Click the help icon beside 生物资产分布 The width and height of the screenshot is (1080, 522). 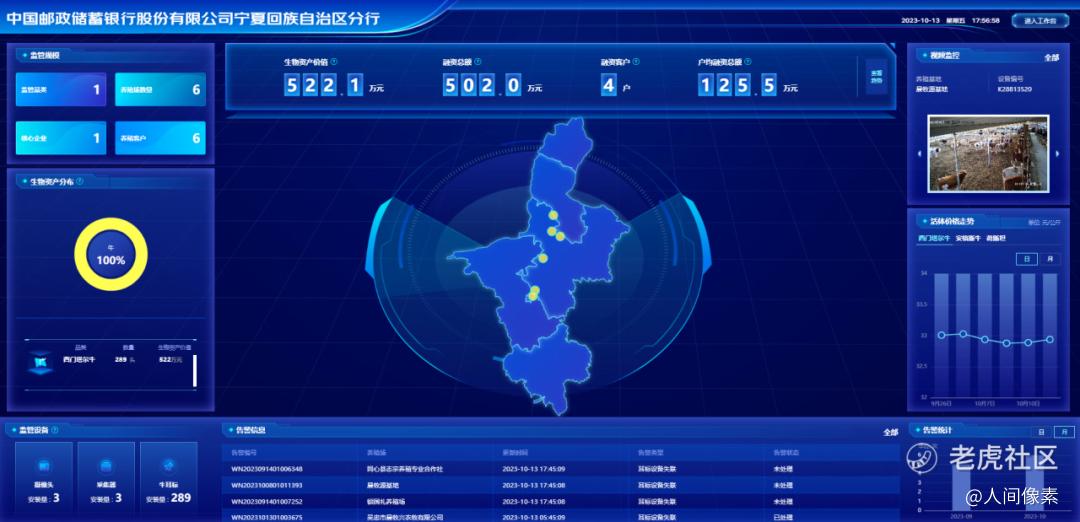pos(80,182)
